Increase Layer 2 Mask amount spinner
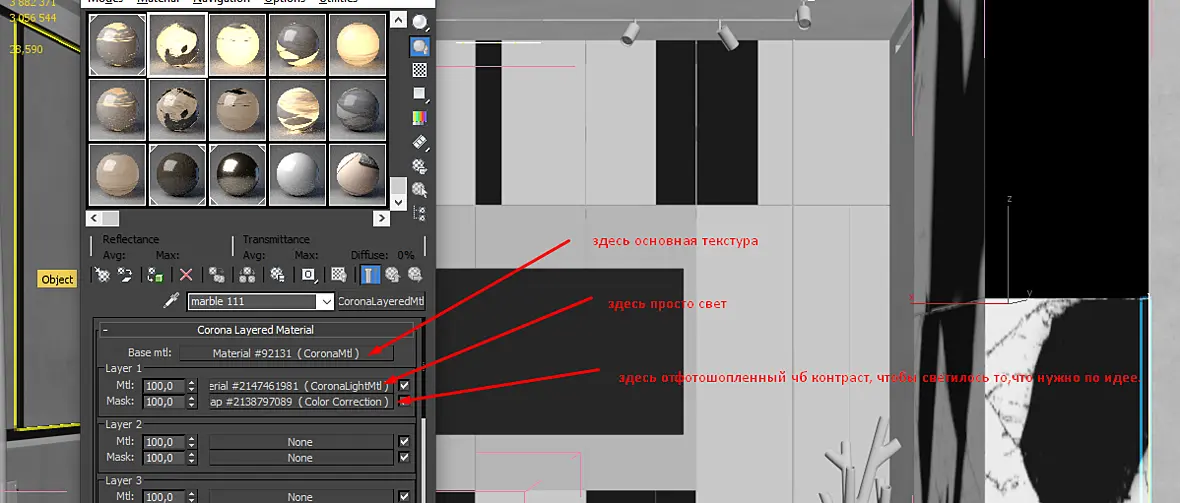Screen dimensions: 1180x503 [191, 454]
